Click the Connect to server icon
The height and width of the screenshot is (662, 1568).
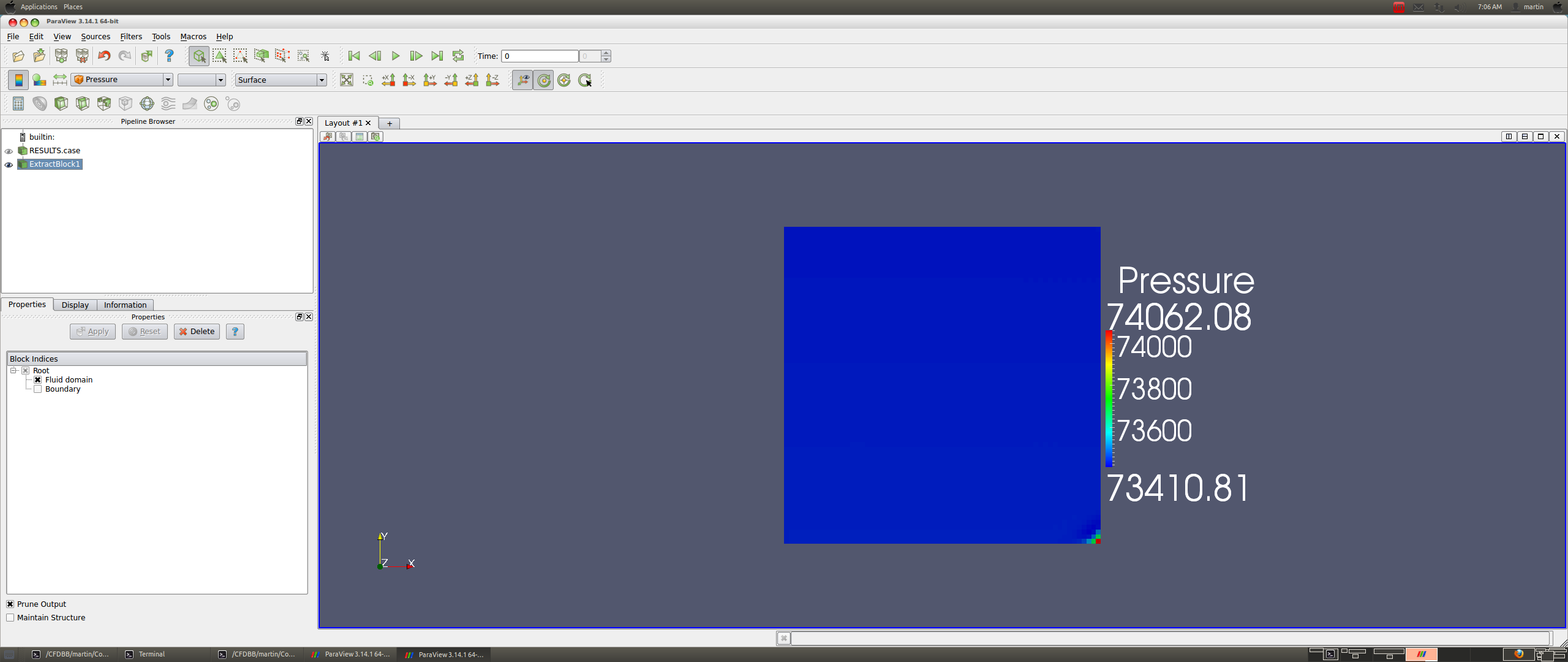tap(61, 56)
